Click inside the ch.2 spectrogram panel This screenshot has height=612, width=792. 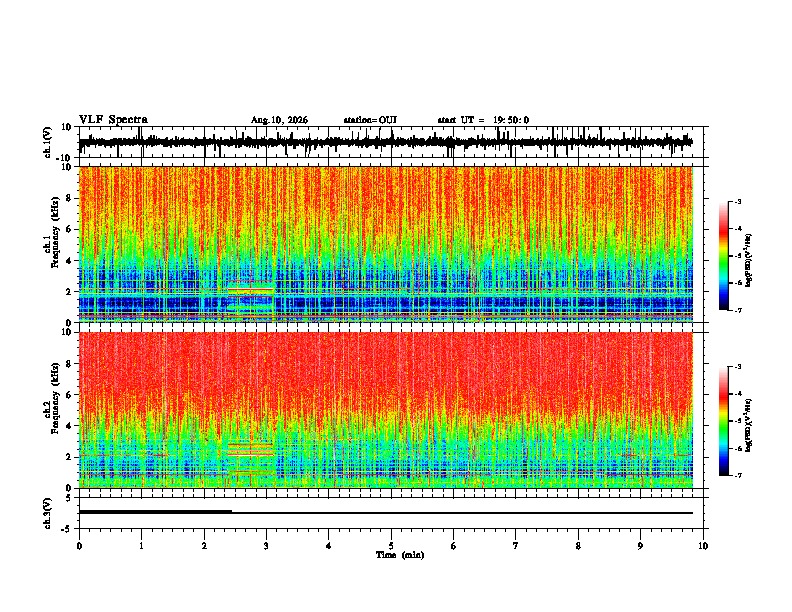pyautogui.click(x=385, y=410)
